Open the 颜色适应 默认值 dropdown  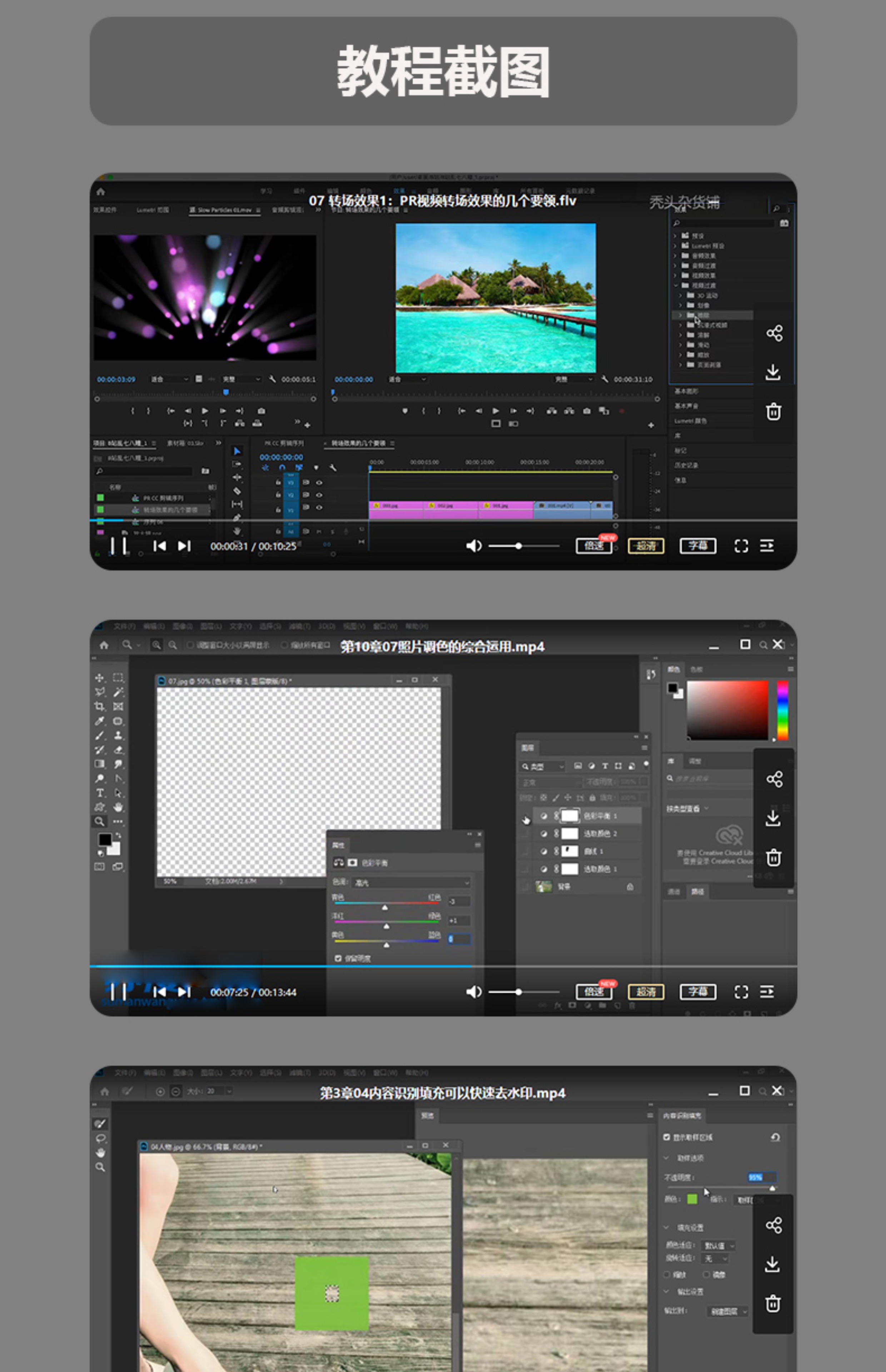coord(719,1246)
